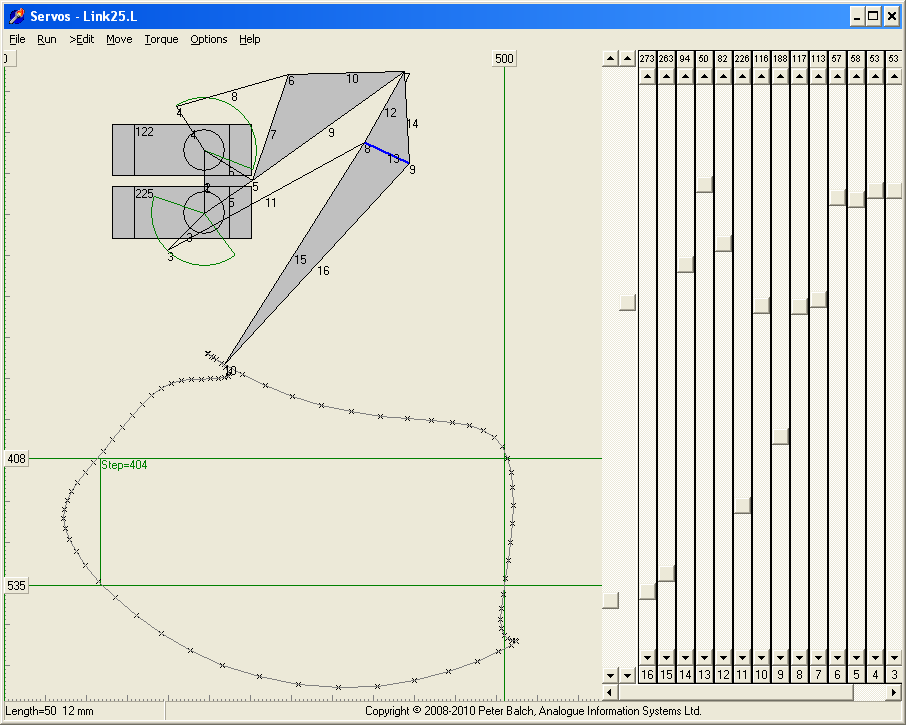
Task: Click the up arrow of the left vertical scrollbar
Action: pos(611,57)
